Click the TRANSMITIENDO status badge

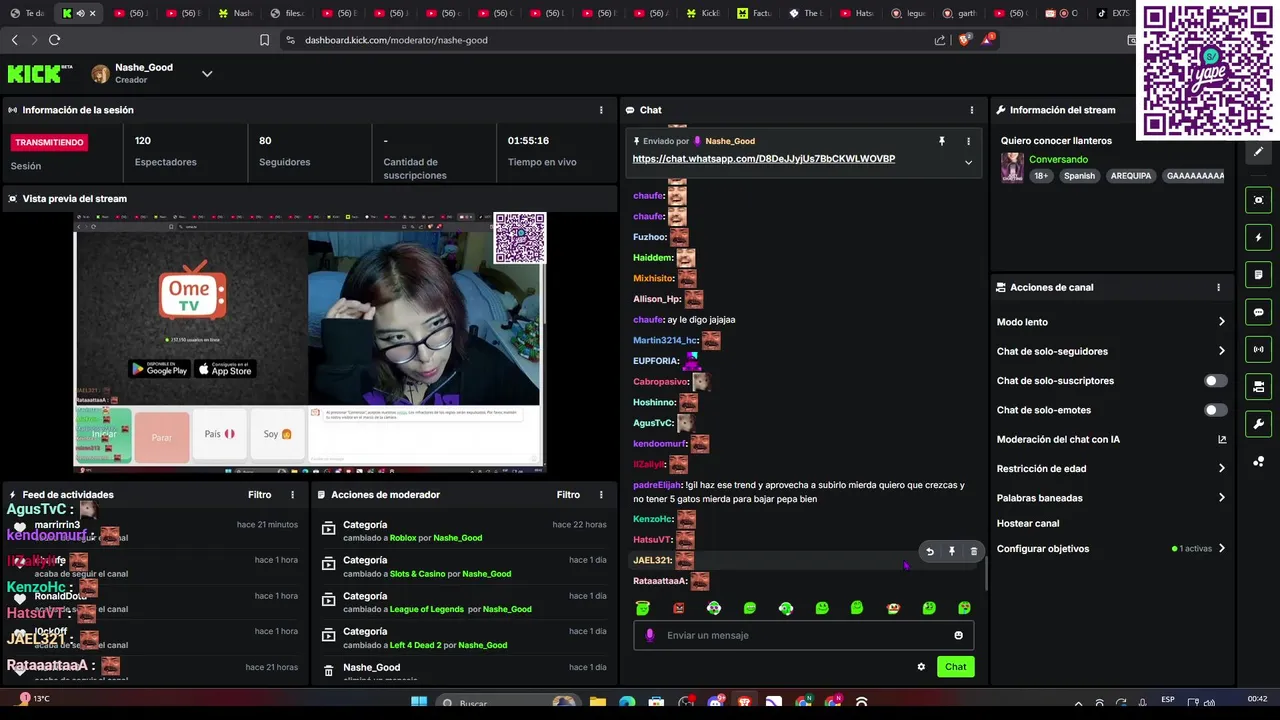pyautogui.click(x=50, y=142)
